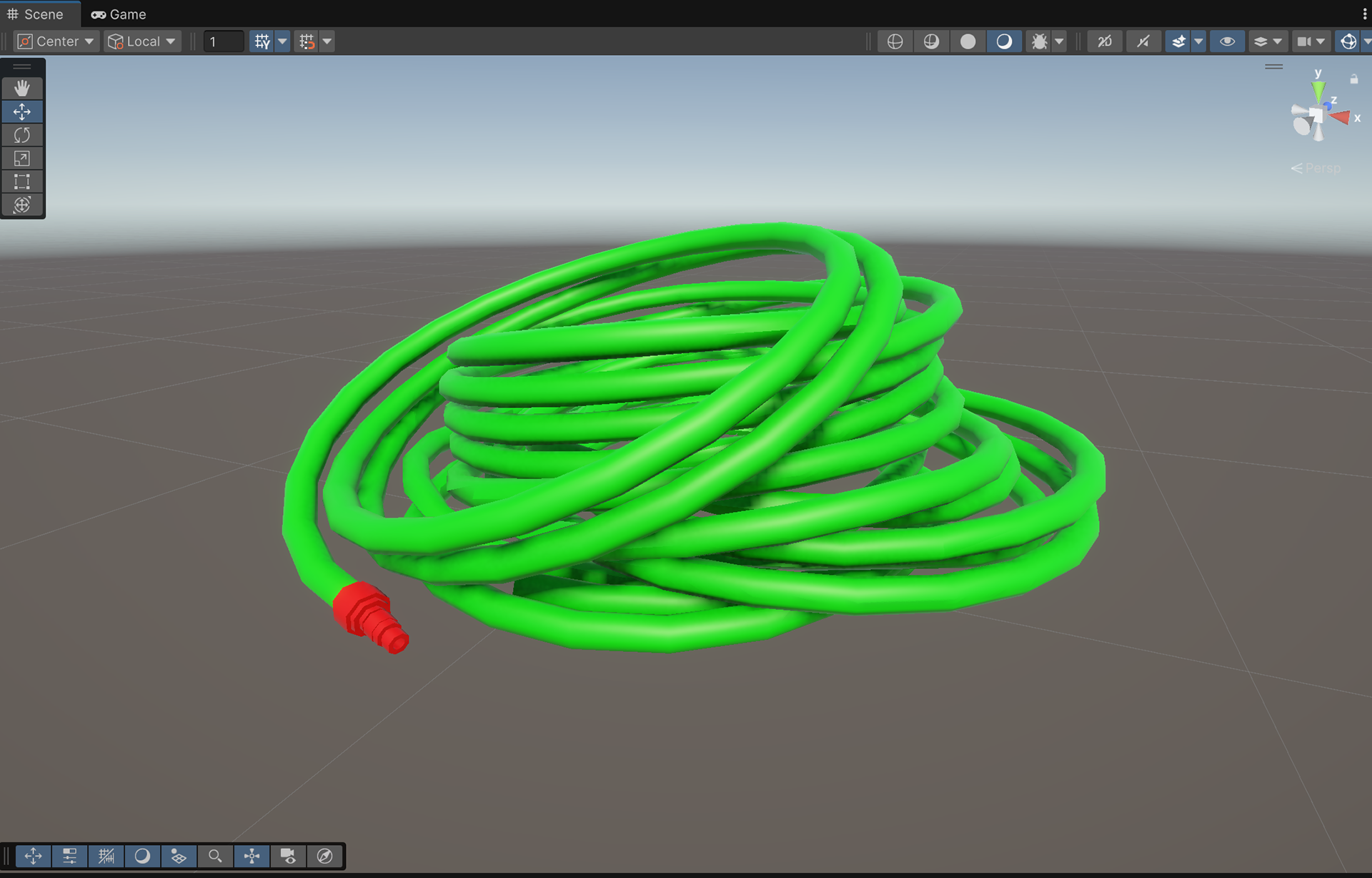Open the Center pivot mode dropdown
Screen dimensions: 1372x878
[x=55, y=41]
